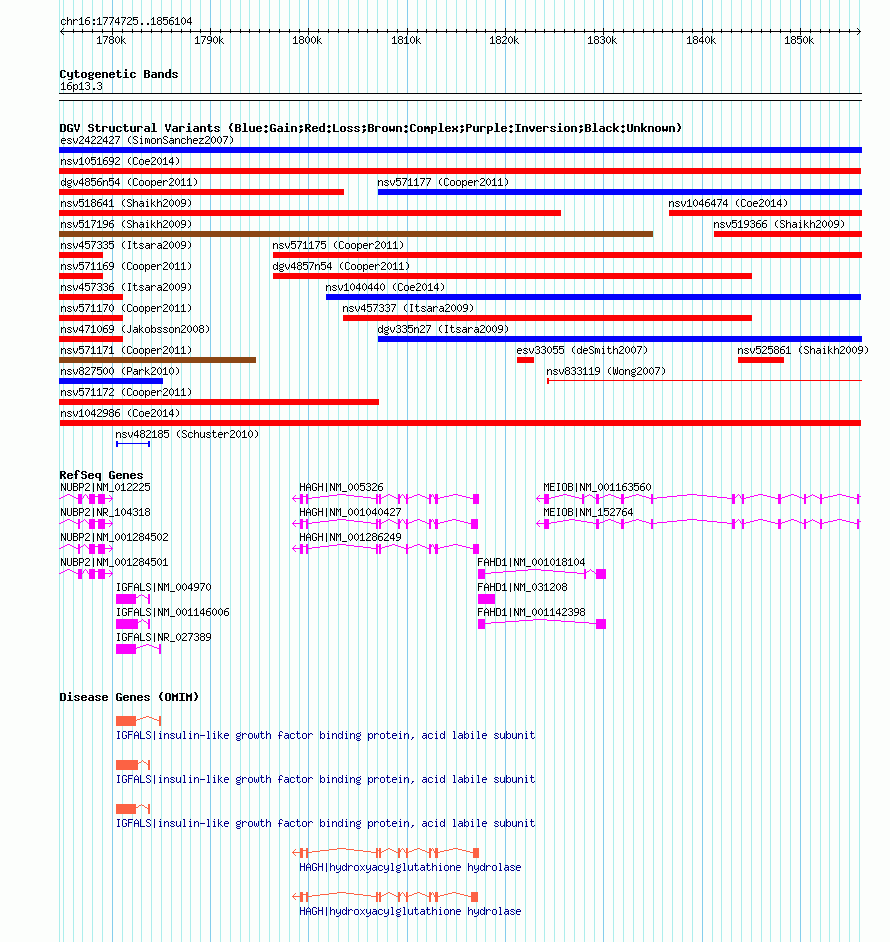Screen dimensions: 890x942
Task: Click the 1780k ruler mark
Action: pos(111,41)
